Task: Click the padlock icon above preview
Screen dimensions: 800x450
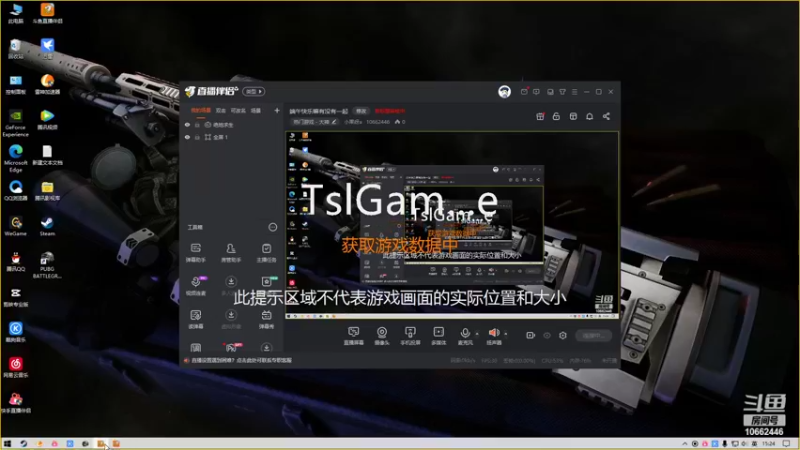Action: (556, 116)
